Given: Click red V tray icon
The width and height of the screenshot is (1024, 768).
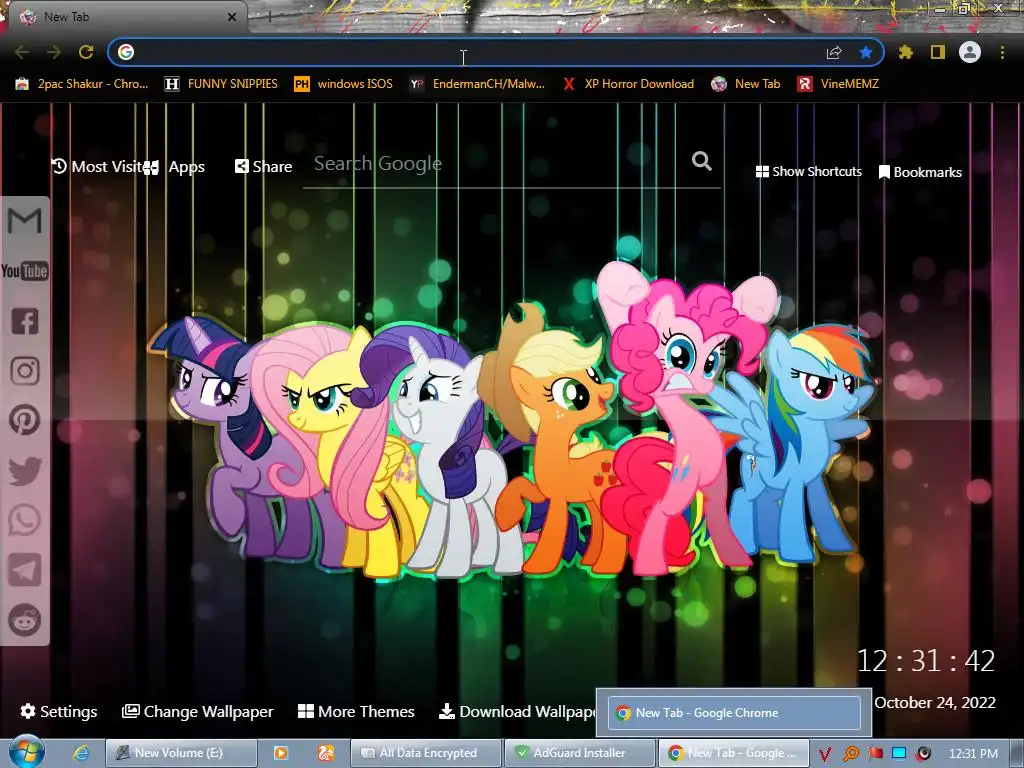Looking at the screenshot, I should (825, 754).
